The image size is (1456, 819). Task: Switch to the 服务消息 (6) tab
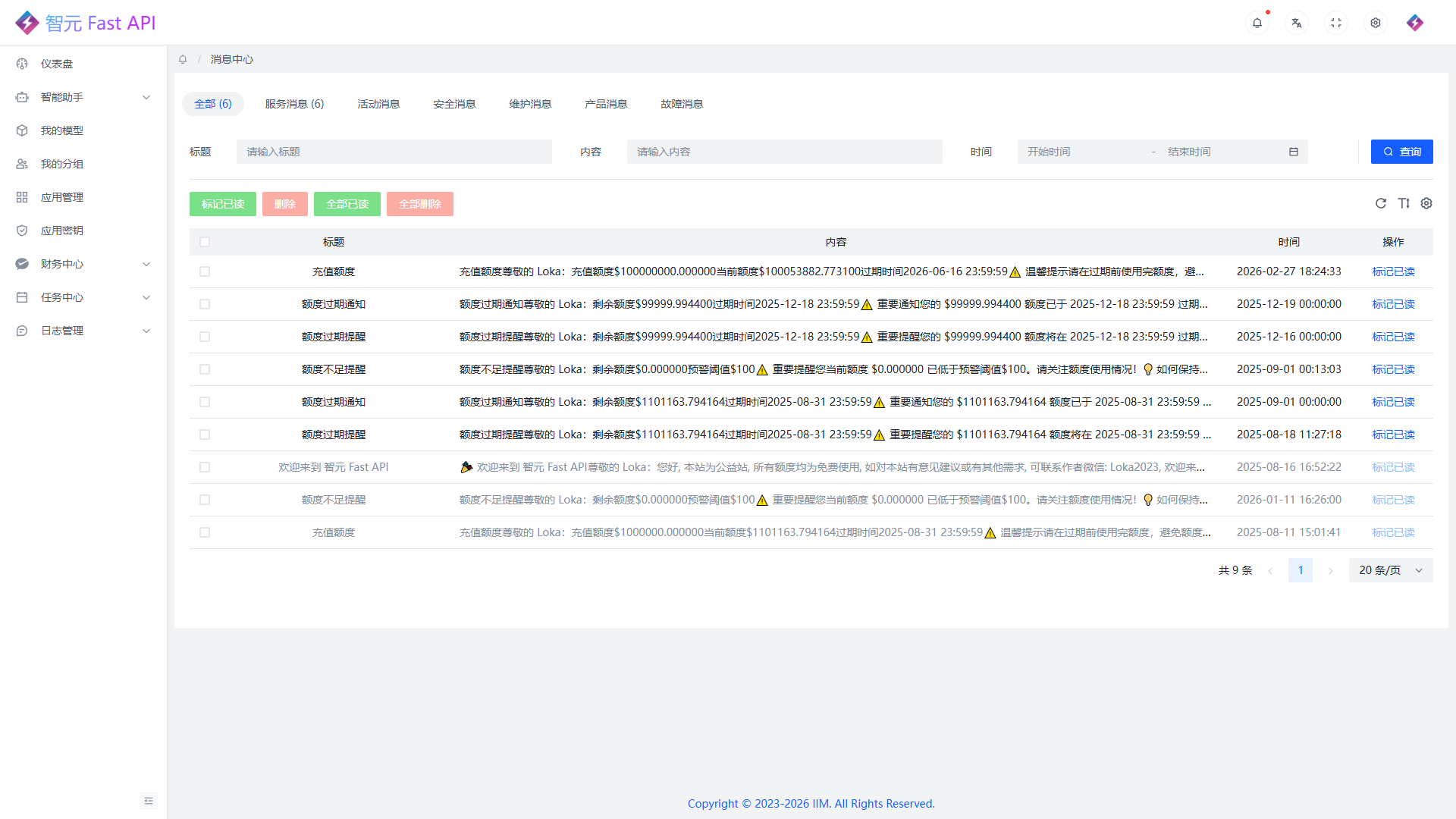(294, 104)
